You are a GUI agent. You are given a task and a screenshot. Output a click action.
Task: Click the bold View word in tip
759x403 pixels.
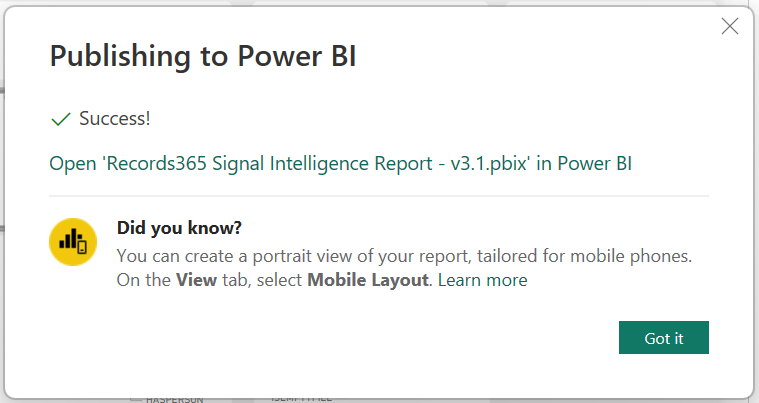pos(196,280)
